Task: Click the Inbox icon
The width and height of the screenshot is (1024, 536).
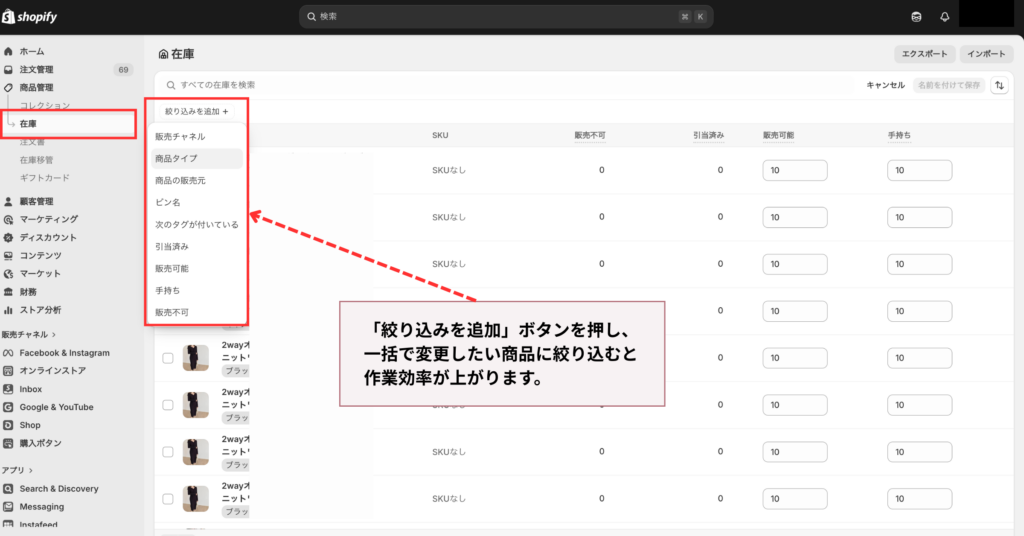Action: tap(8, 389)
